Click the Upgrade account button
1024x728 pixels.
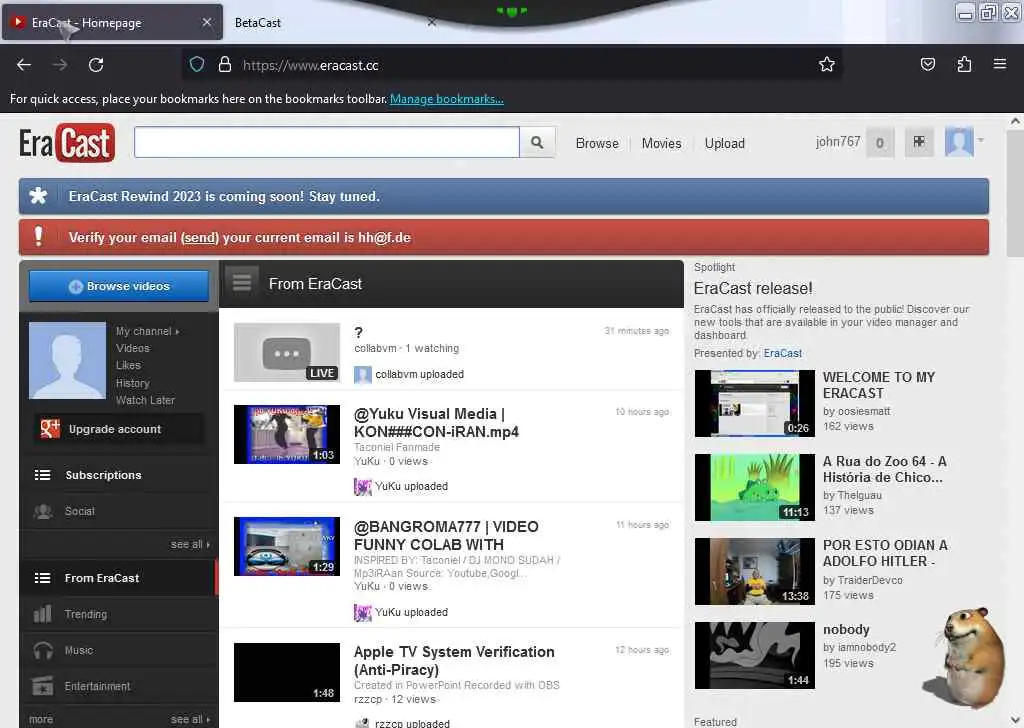click(118, 429)
